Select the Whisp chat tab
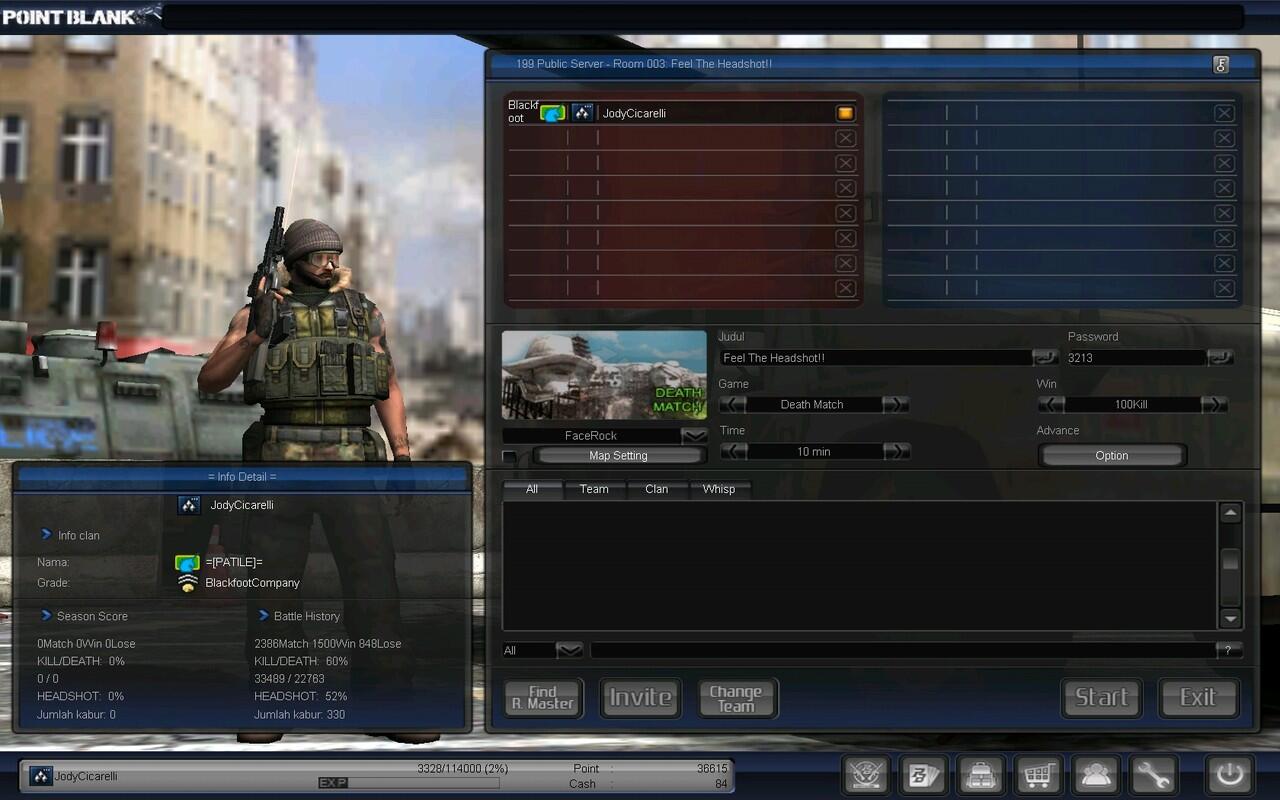 click(x=719, y=489)
